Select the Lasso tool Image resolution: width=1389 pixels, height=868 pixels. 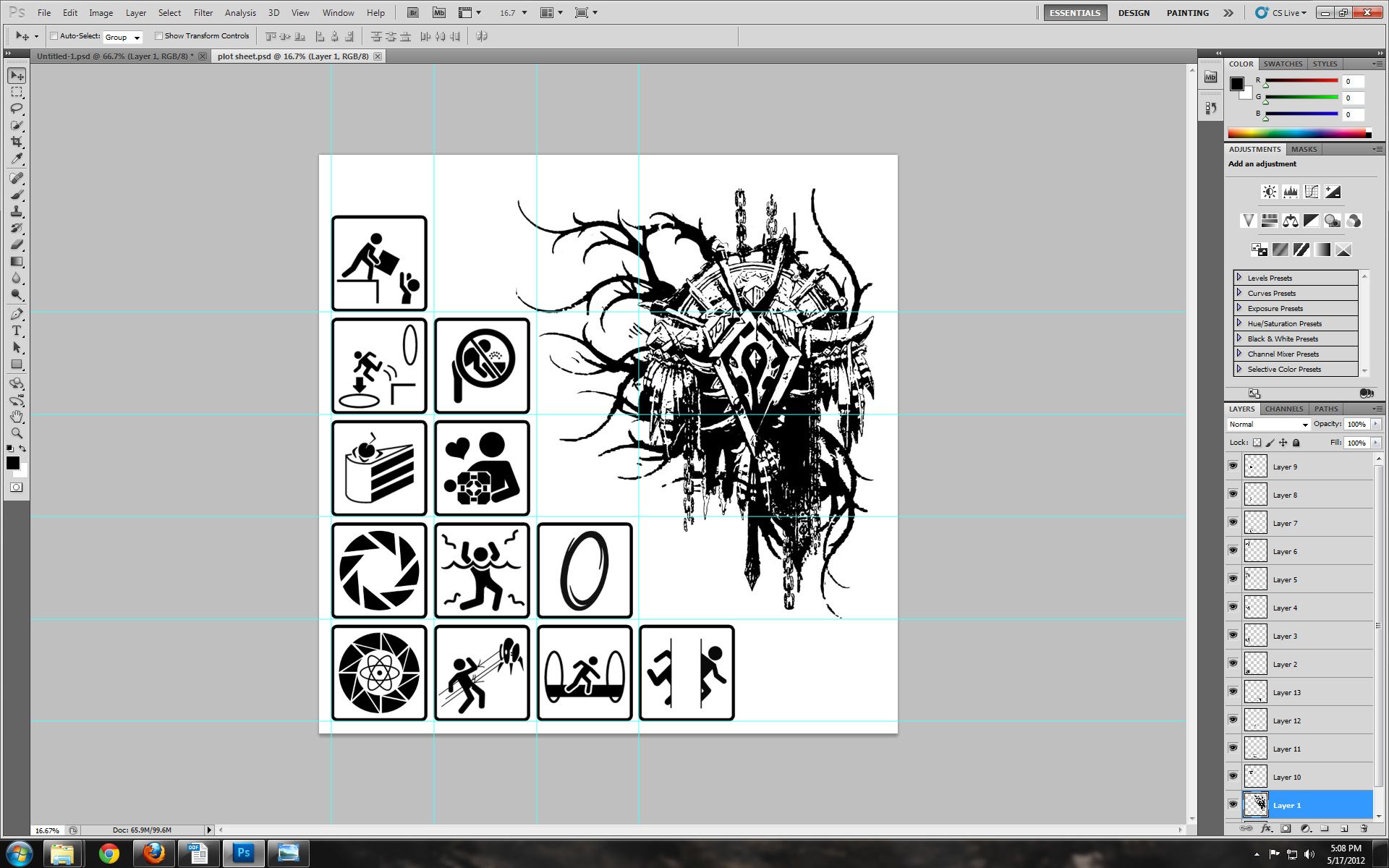click(17, 109)
